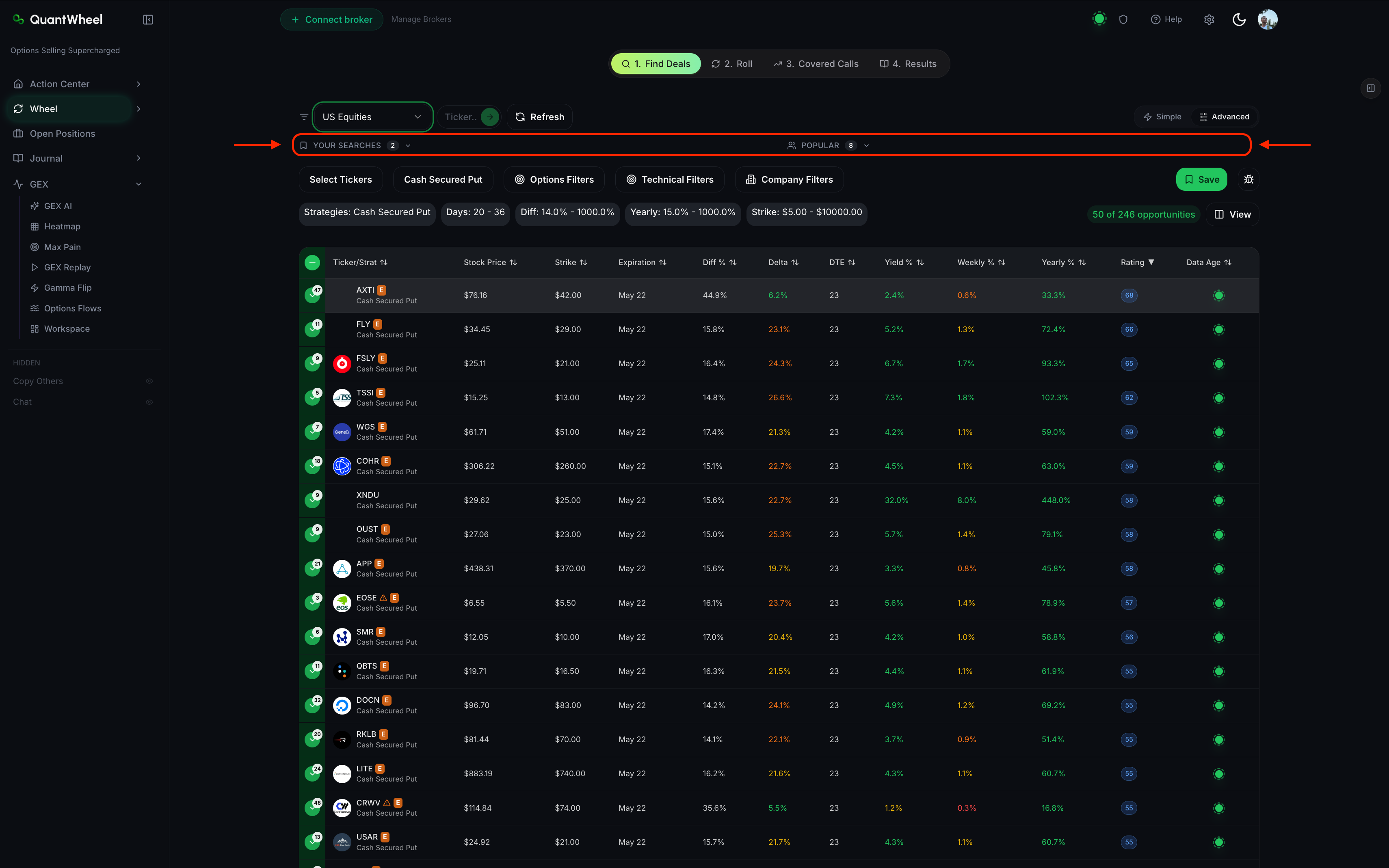The image size is (1389, 868).
Task: Toggle visibility of Copy Others
Action: pyautogui.click(x=149, y=381)
